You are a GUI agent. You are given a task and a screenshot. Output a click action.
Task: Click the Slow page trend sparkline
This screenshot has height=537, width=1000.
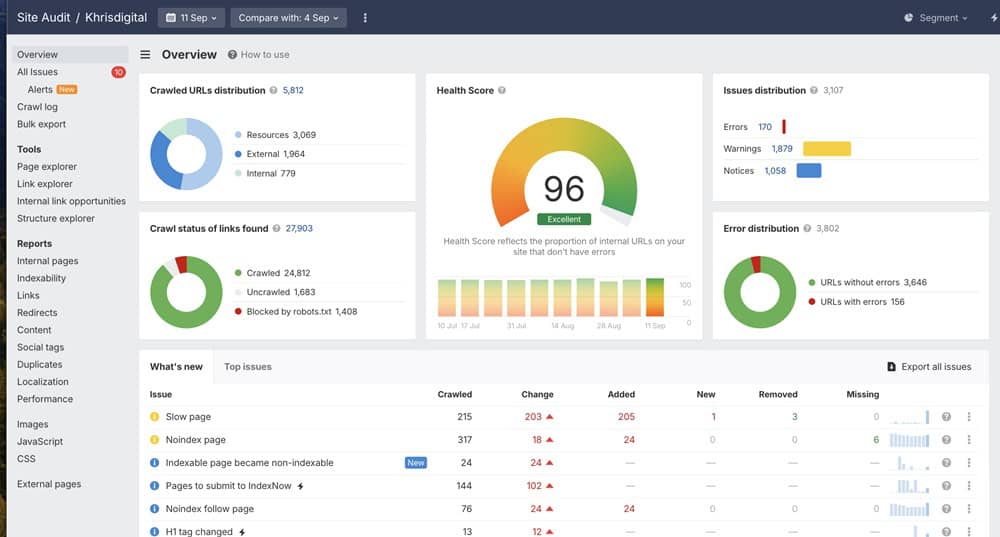910,417
